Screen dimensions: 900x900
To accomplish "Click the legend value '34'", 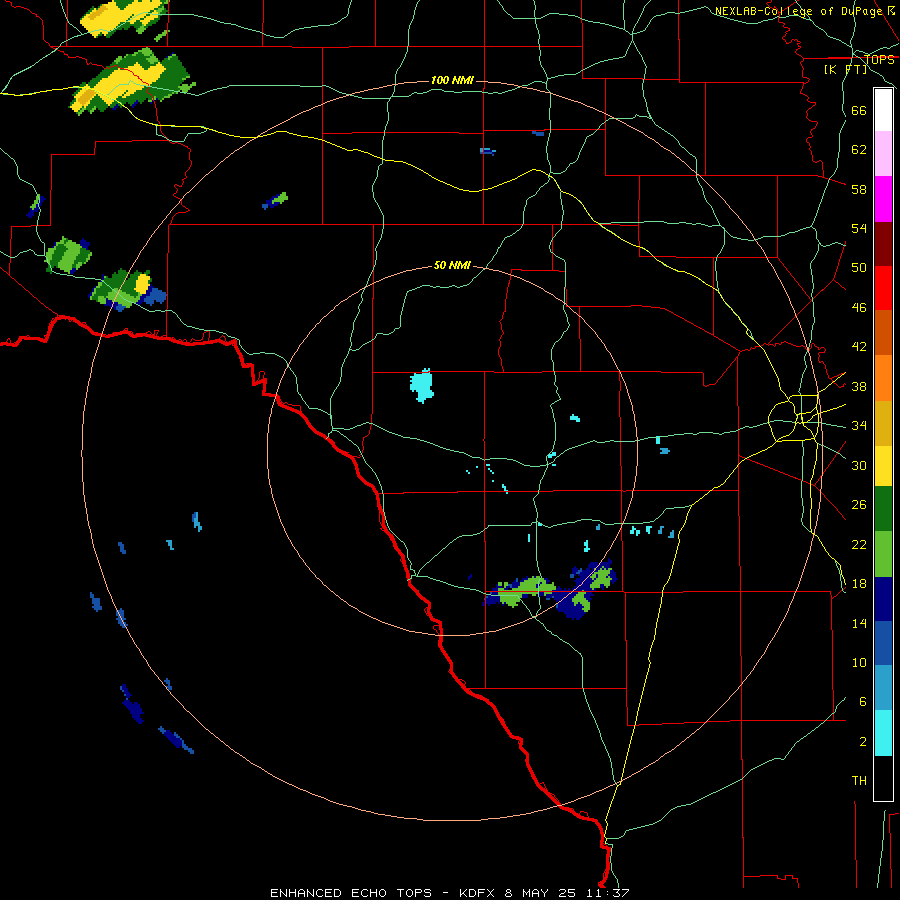I will (859, 426).
